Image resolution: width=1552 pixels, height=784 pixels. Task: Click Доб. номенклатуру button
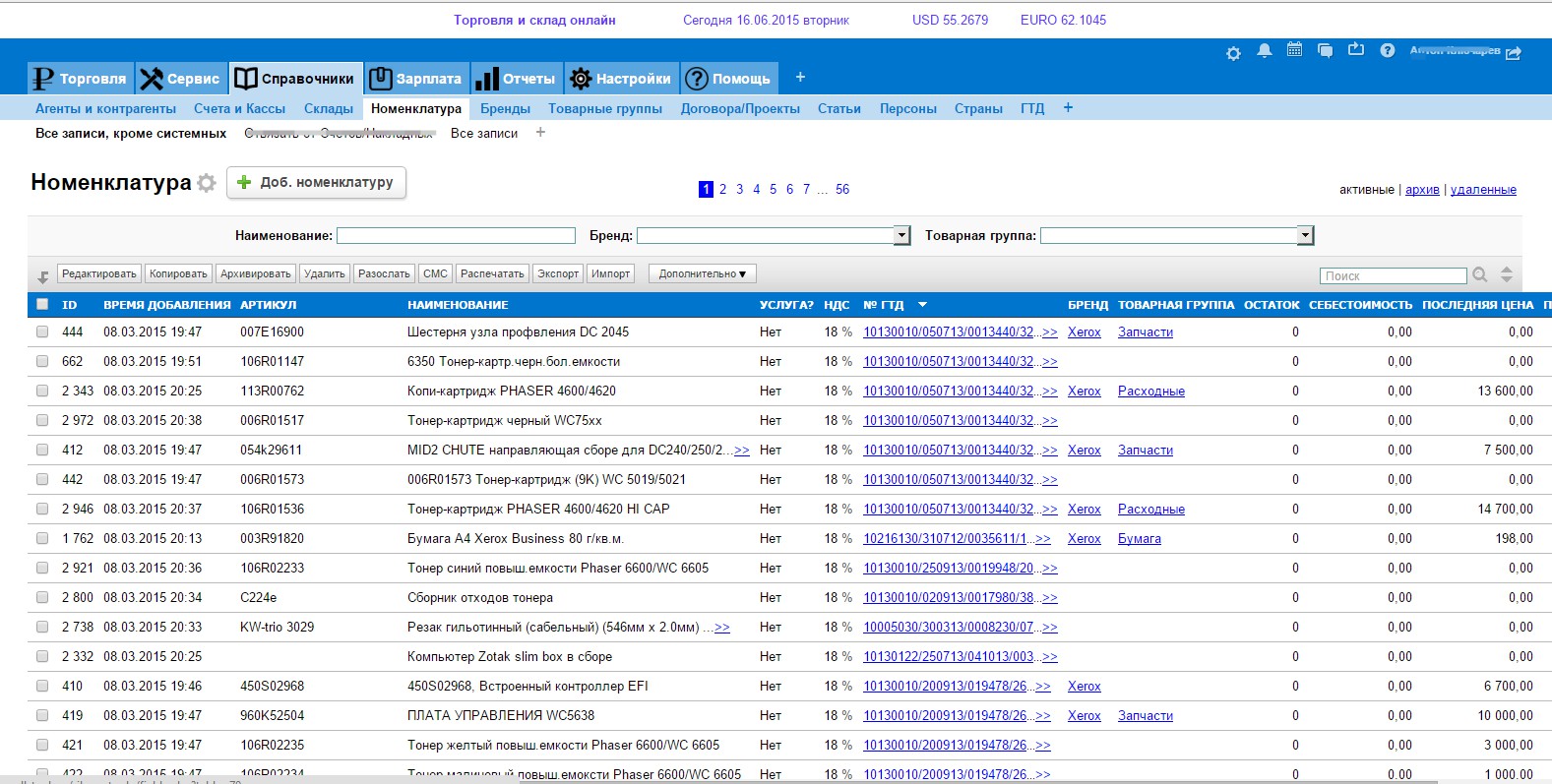pyautogui.click(x=316, y=183)
